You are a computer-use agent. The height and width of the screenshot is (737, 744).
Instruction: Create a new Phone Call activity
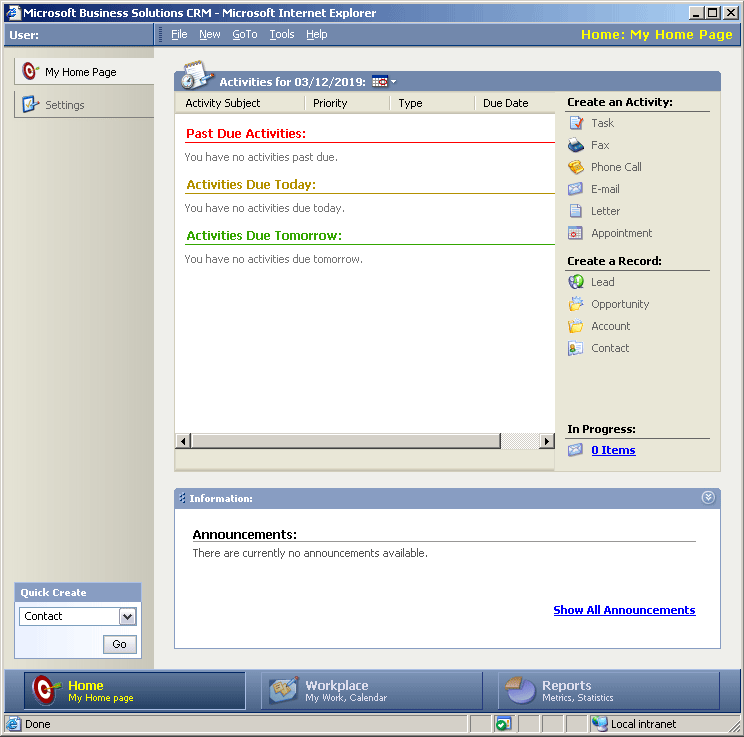tap(616, 167)
